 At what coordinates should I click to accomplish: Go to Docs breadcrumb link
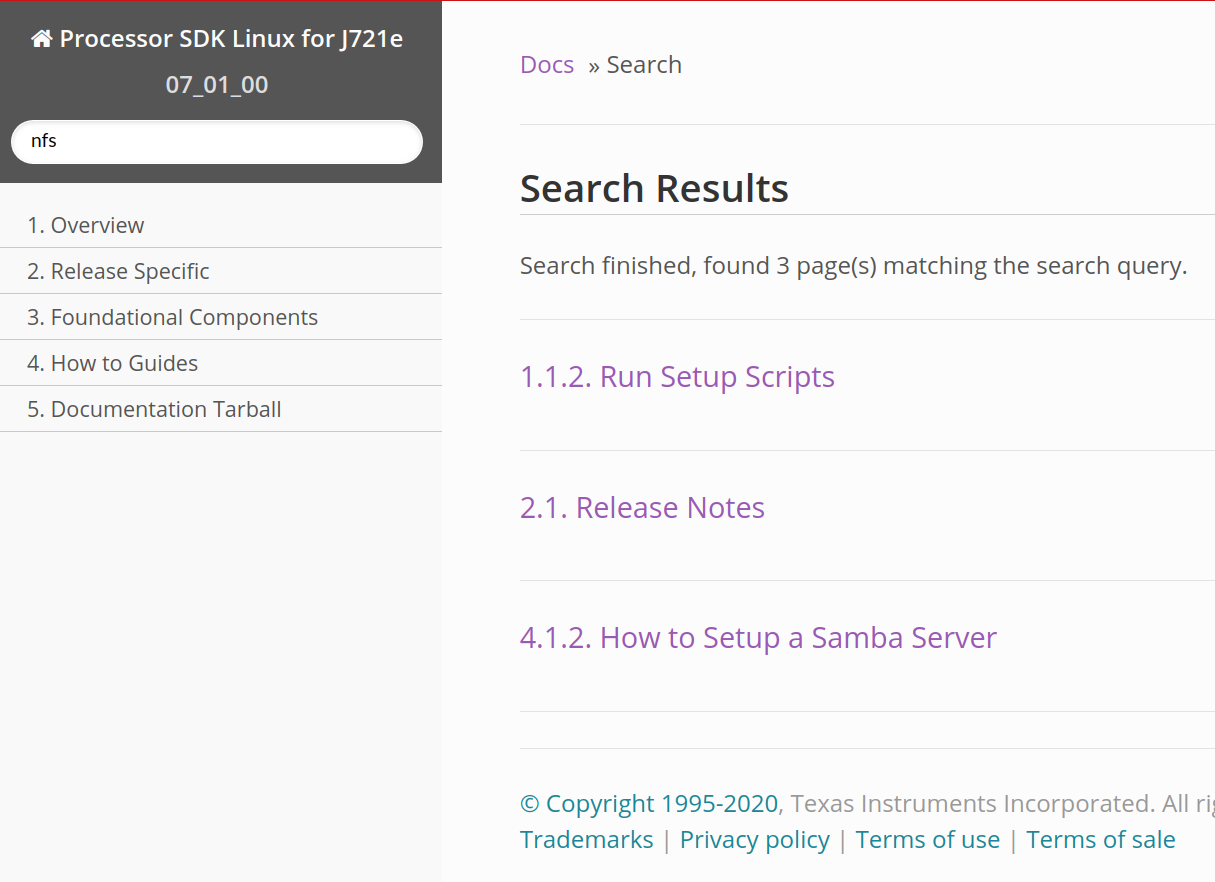point(547,65)
